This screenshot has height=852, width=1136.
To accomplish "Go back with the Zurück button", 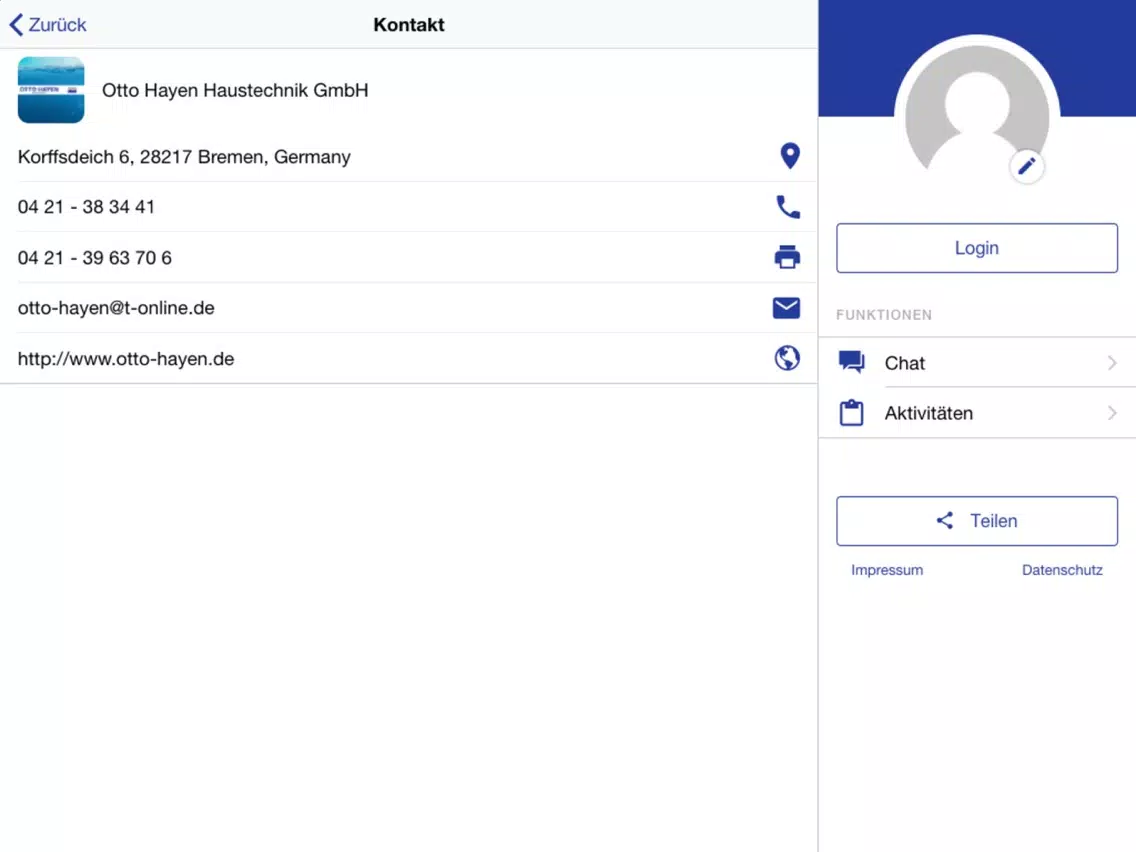I will tap(48, 25).
